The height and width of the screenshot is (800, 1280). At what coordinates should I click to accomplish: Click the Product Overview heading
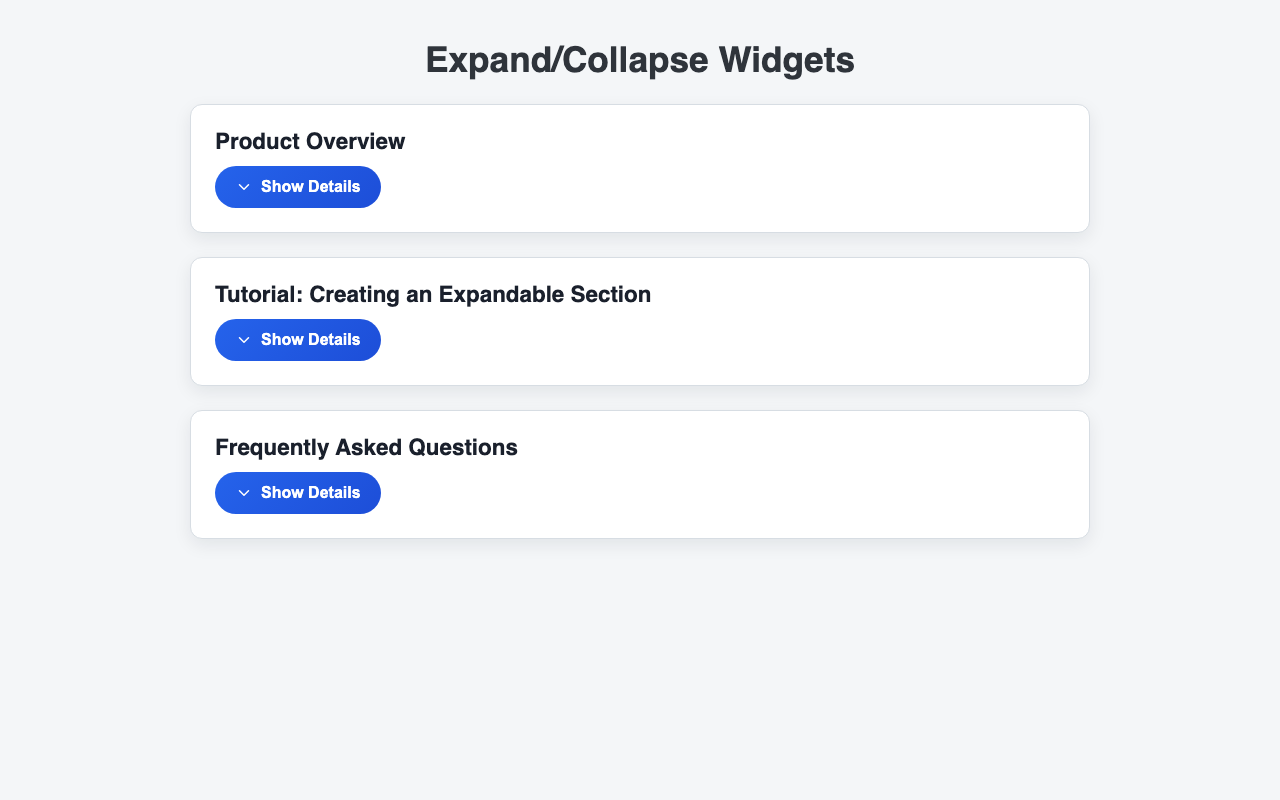pos(310,142)
